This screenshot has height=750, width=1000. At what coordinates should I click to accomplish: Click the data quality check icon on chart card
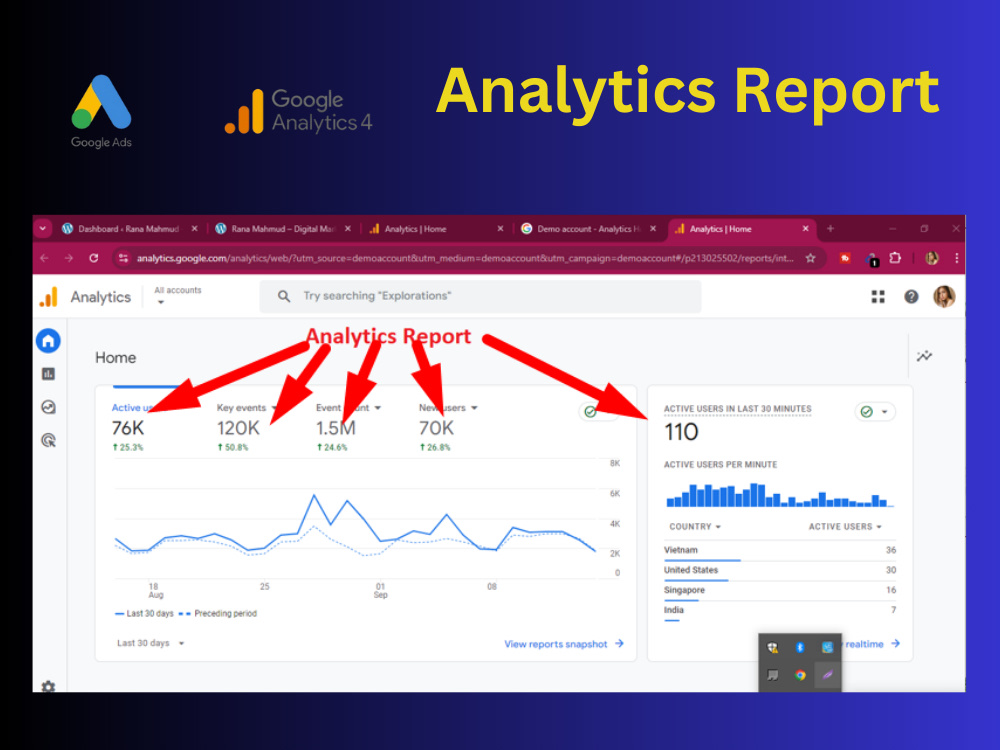tap(591, 411)
